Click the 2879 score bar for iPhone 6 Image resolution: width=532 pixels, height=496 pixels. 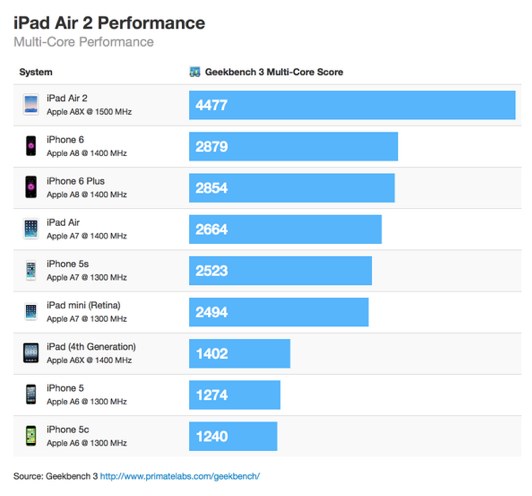click(x=293, y=146)
